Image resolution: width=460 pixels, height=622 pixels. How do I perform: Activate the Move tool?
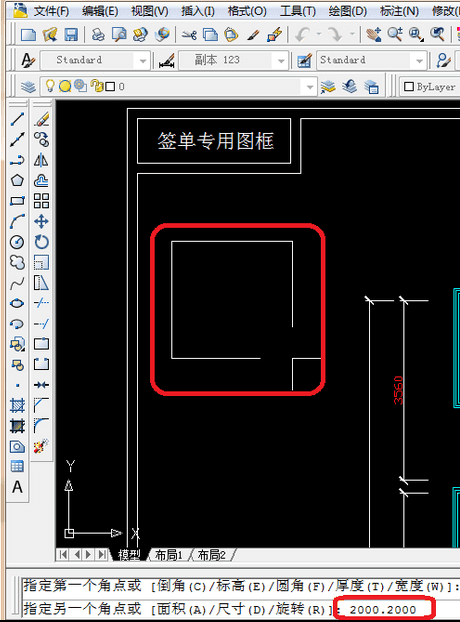(x=41, y=221)
